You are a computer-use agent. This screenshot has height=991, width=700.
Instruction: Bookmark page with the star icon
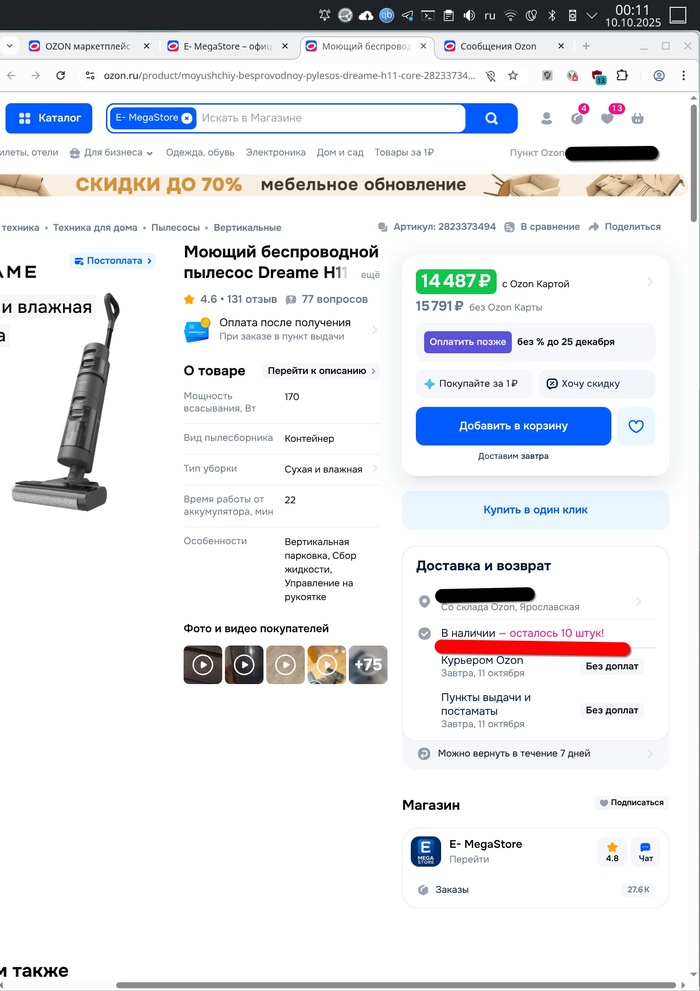click(513, 76)
